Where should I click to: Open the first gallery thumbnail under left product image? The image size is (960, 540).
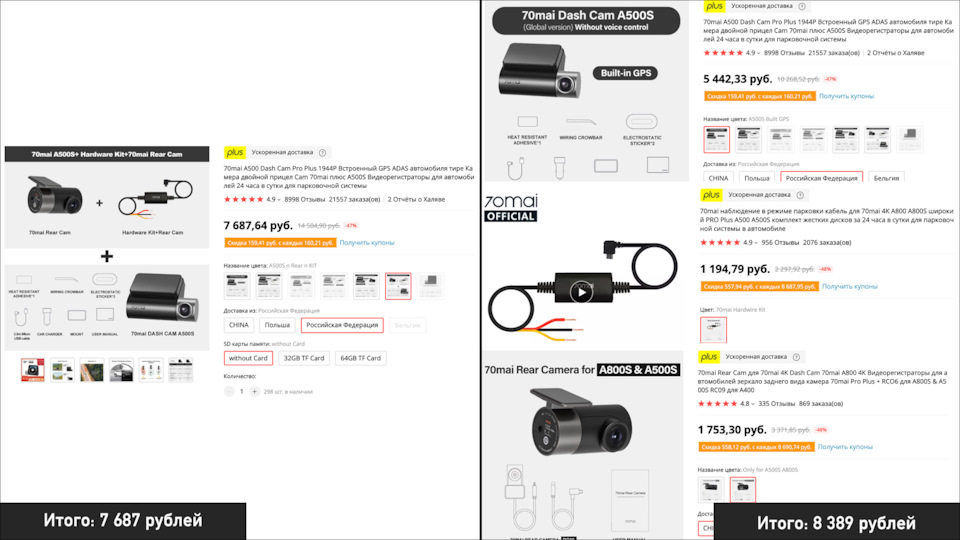tap(32, 370)
